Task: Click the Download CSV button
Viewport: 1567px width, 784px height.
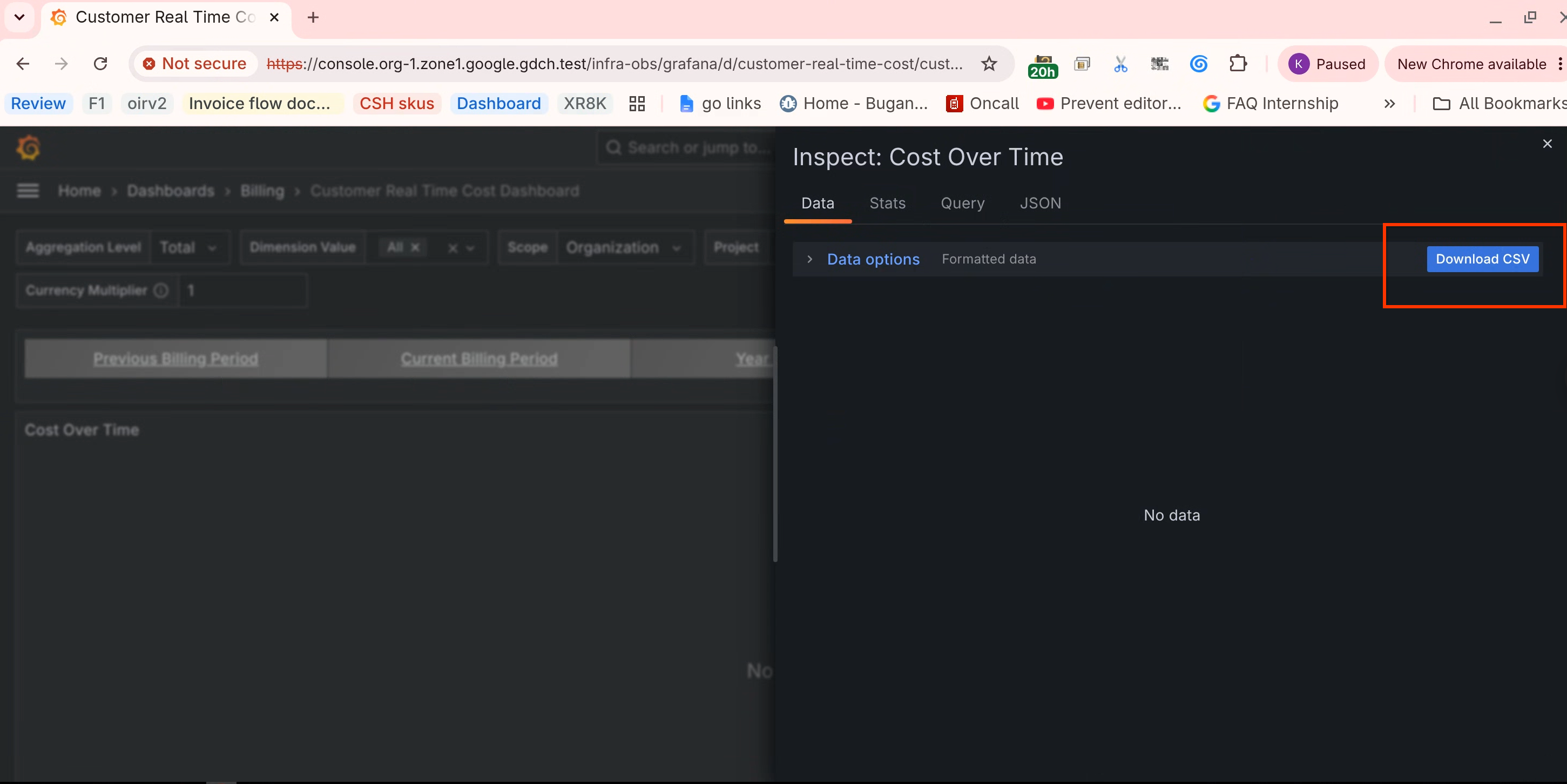Action: (1482, 259)
